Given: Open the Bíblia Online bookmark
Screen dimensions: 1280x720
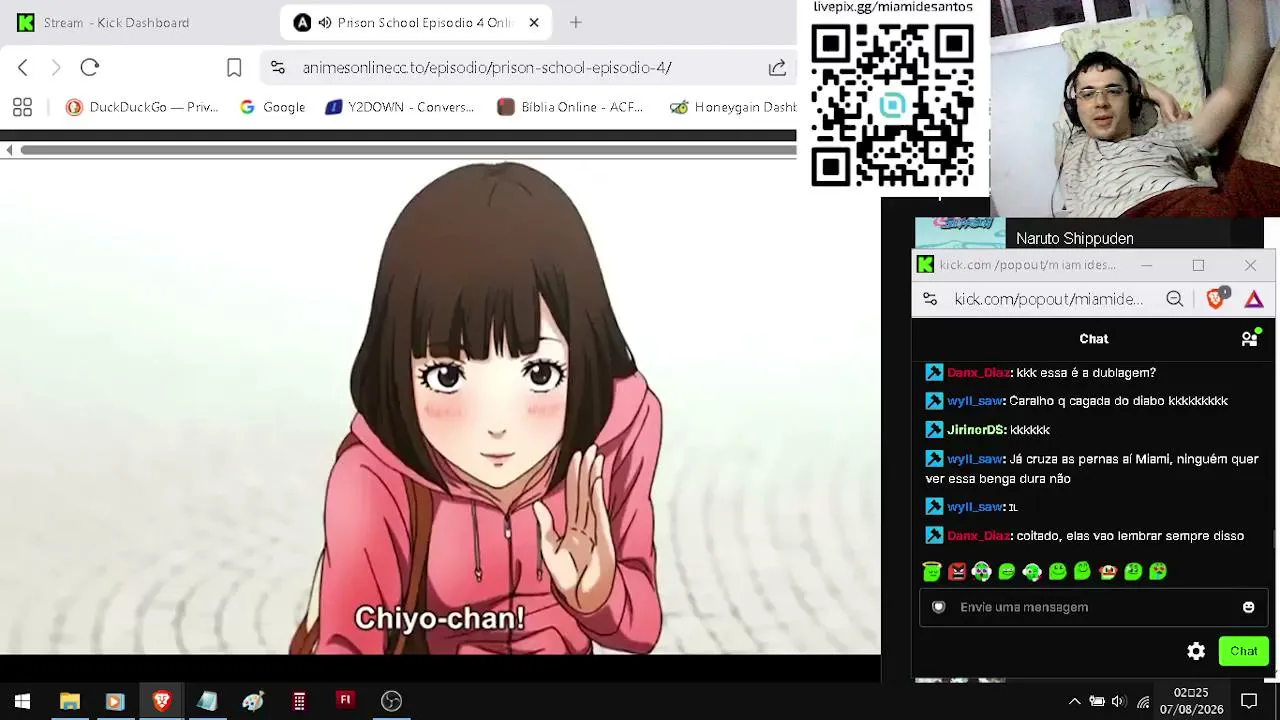Looking at the screenshot, I should 571,107.
